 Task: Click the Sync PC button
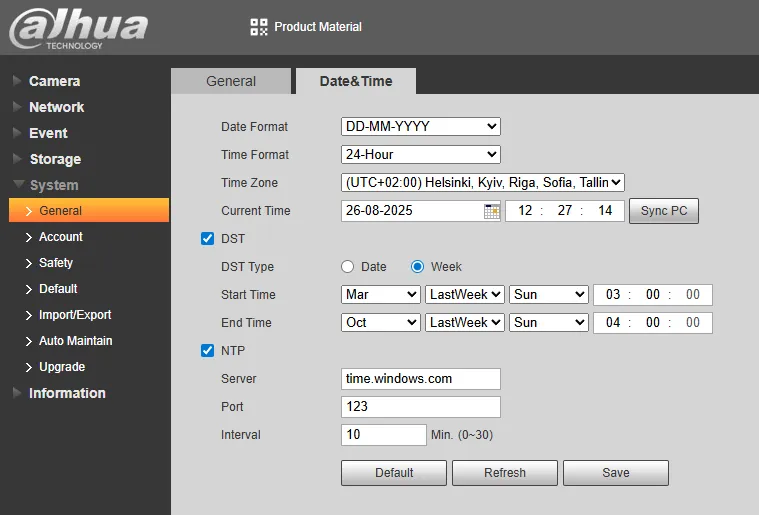664,211
